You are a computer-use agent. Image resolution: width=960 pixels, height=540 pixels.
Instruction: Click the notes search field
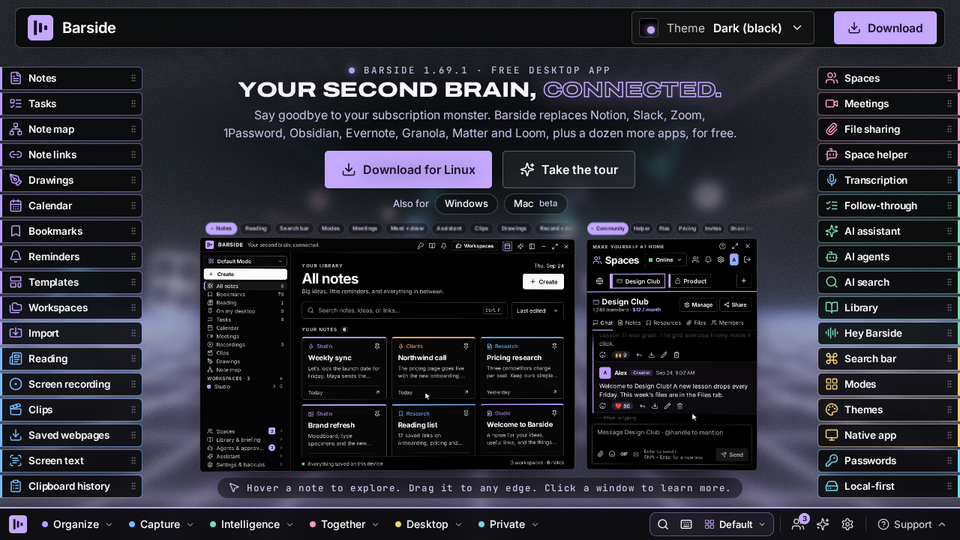point(404,311)
